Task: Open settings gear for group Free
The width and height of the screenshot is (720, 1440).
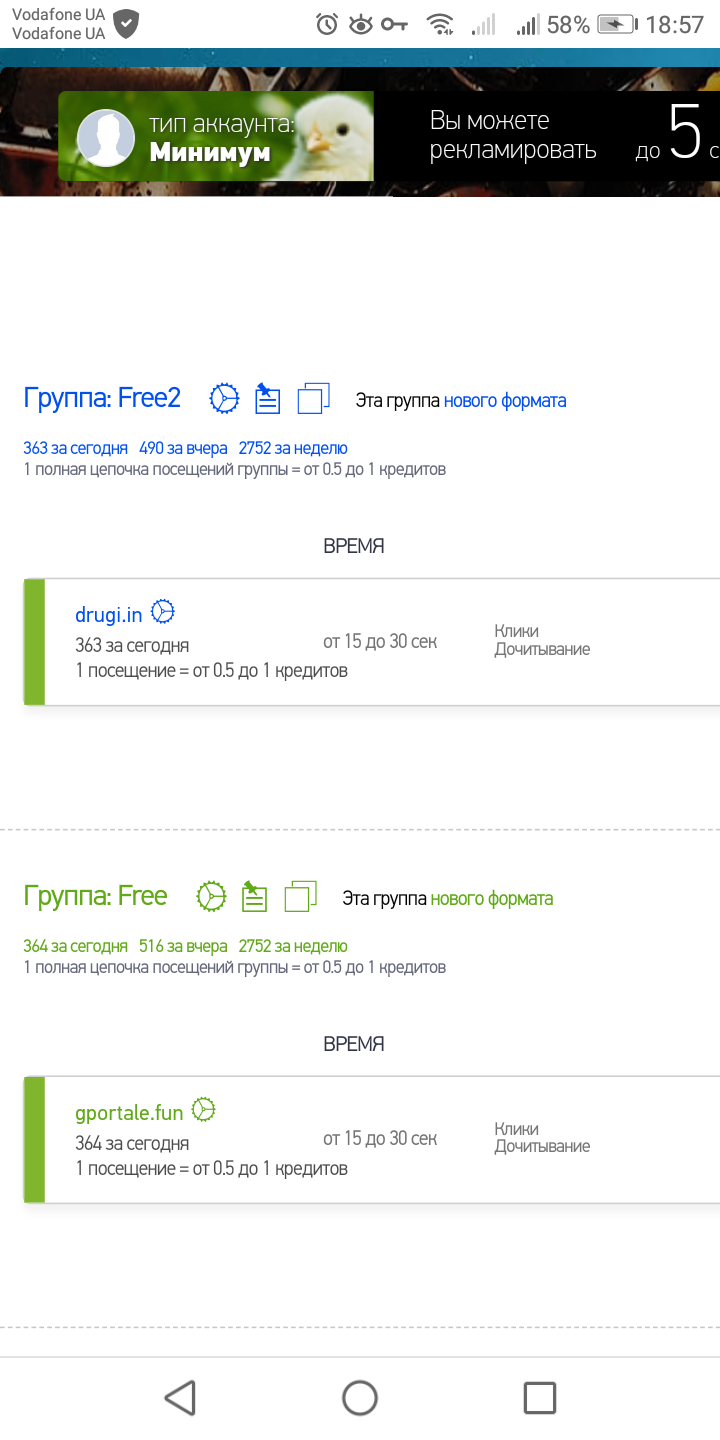Action: tap(211, 897)
